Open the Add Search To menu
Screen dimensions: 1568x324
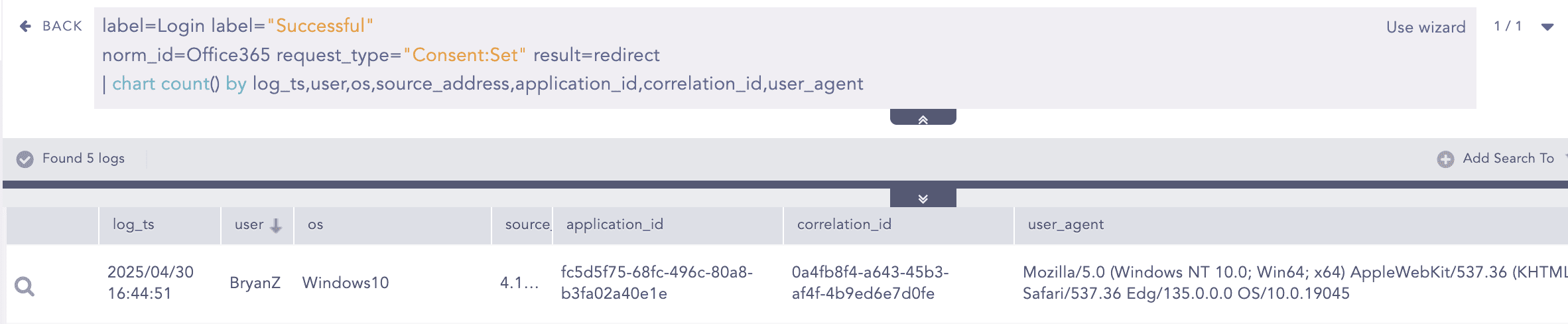1508,158
